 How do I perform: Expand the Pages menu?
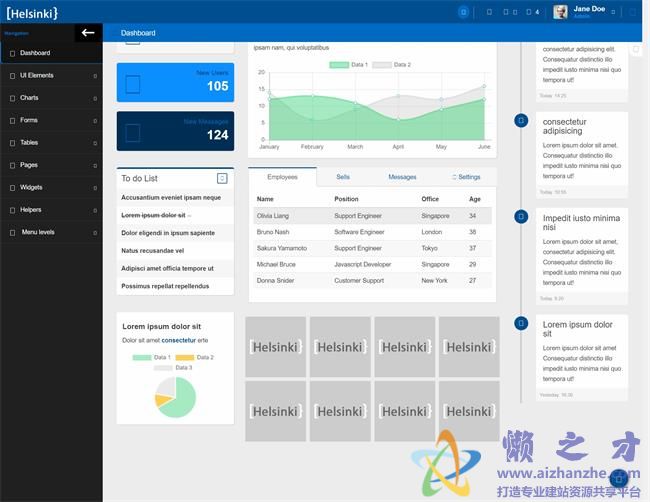coord(51,165)
